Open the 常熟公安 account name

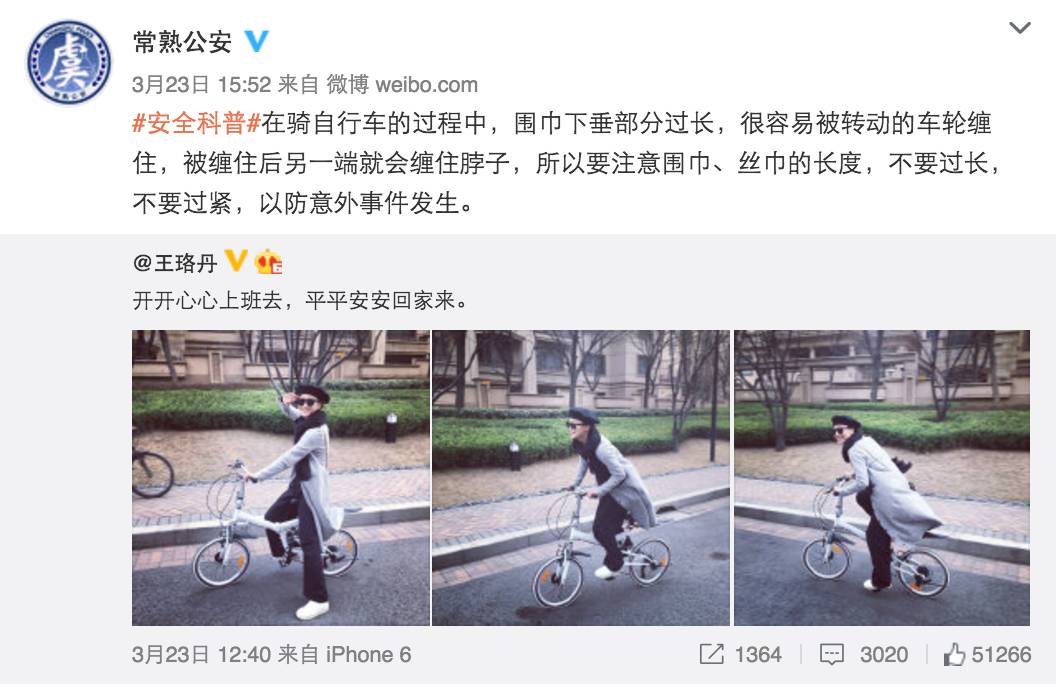pos(183,42)
